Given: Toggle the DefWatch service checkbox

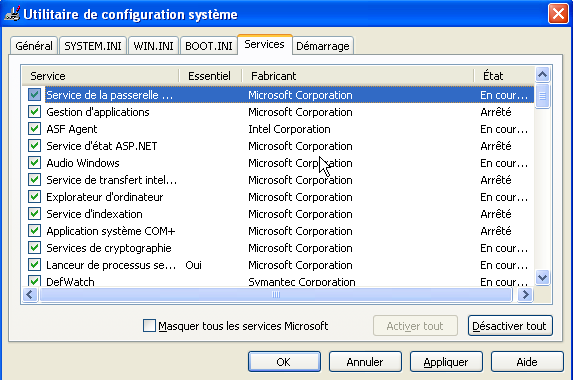Looking at the screenshot, I should click(34, 281).
